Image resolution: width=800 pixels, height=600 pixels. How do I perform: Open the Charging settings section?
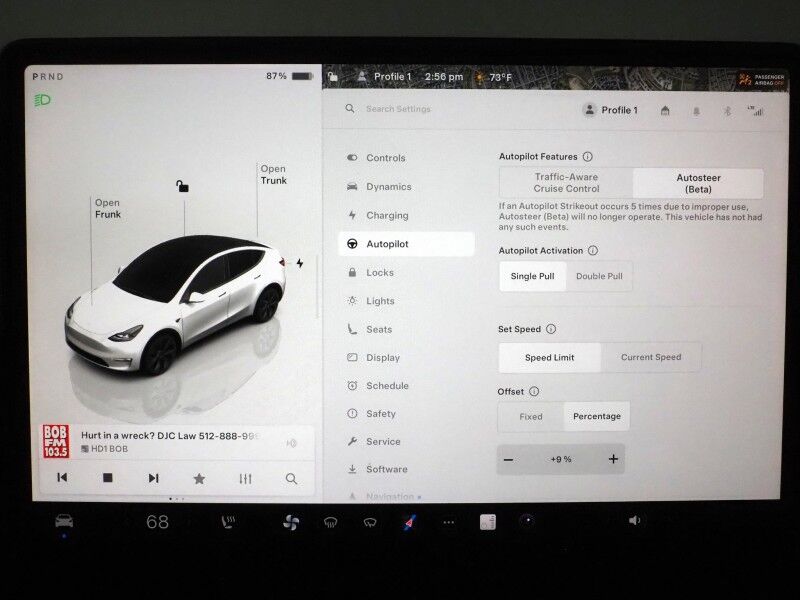pos(388,215)
